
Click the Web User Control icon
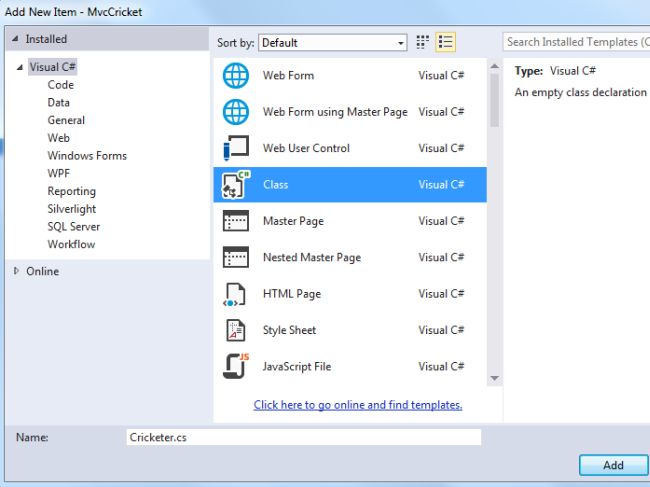point(236,148)
